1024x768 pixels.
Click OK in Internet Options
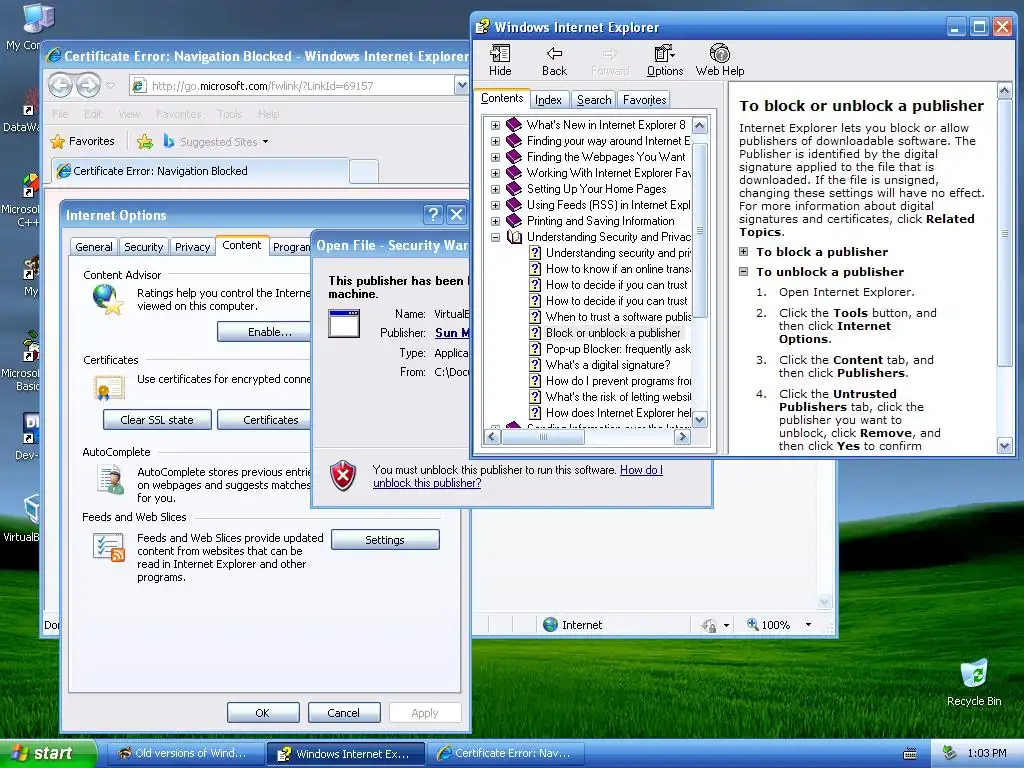pyautogui.click(x=263, y=712)
